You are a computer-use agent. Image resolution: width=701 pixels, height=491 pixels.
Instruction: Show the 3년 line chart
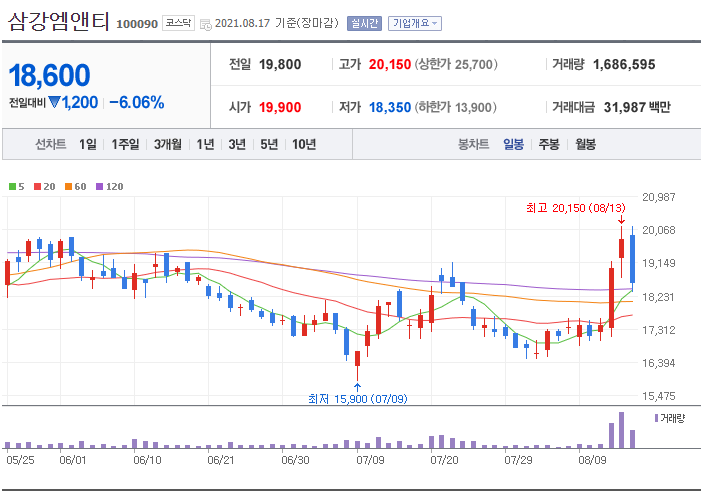tap(237, 144)
